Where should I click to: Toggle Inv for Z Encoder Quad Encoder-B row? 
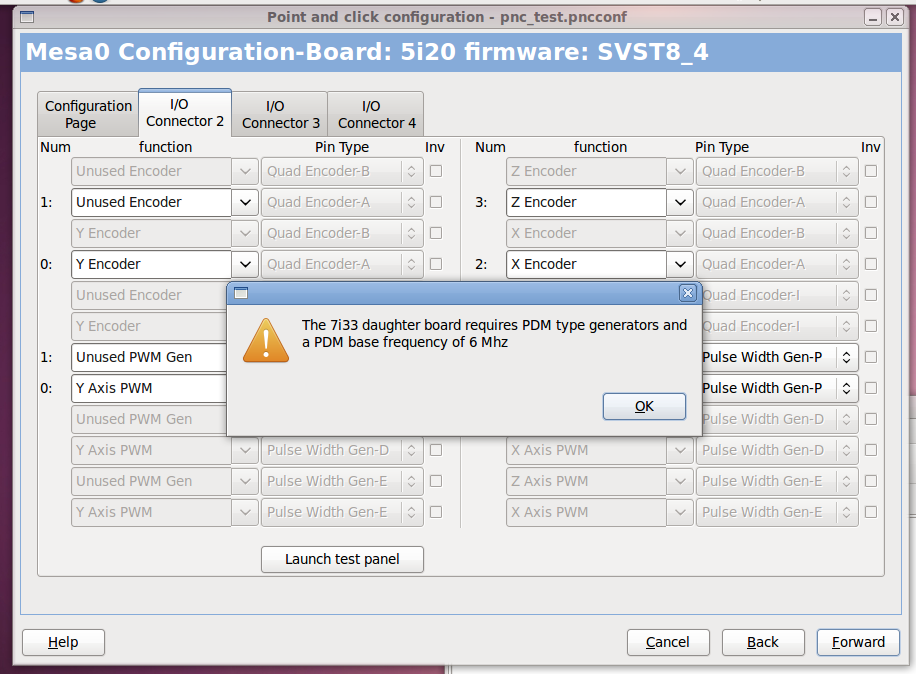point(871,171)
